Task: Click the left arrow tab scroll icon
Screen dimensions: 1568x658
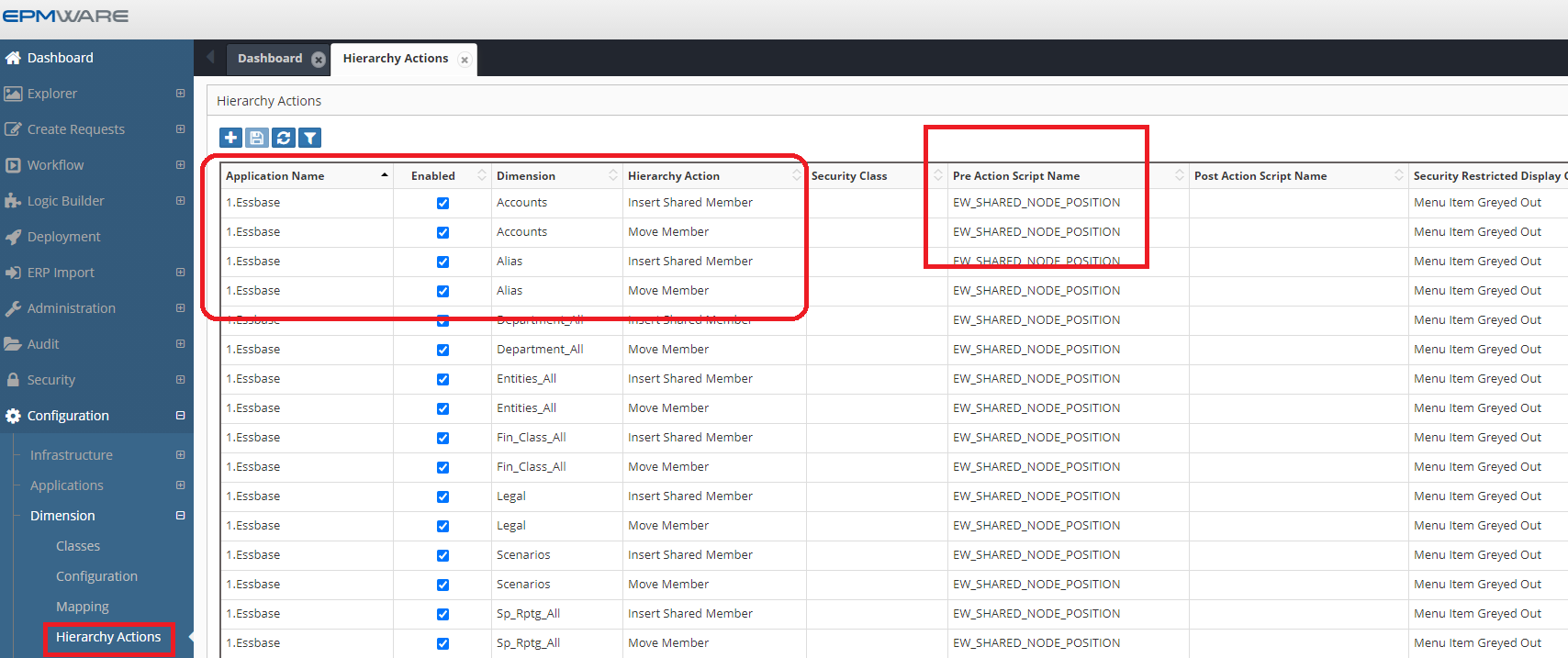Action: pos(210,58)
